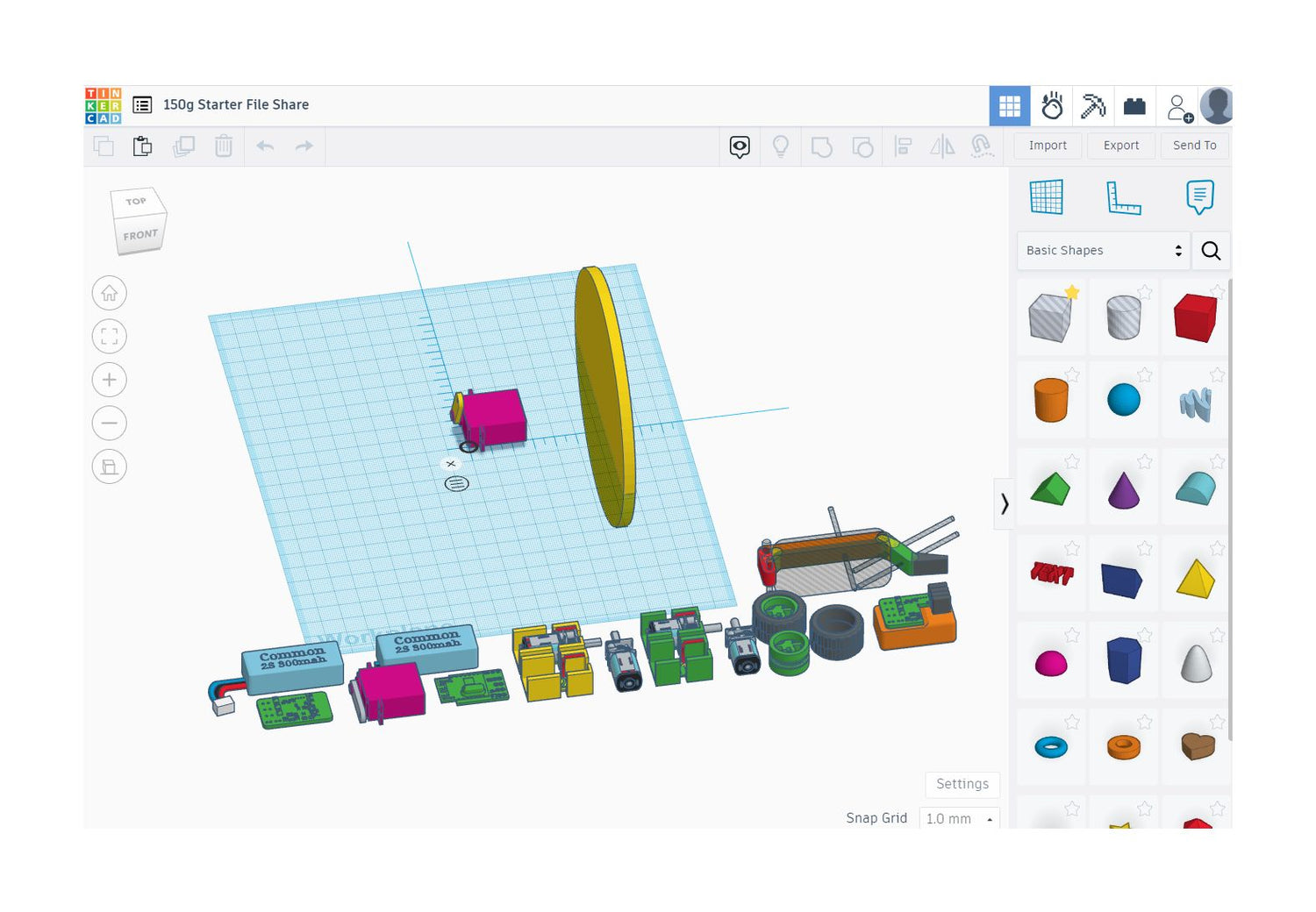Toggle Show All lightbulb icon

pyautogui.click(x=780, y=146)
